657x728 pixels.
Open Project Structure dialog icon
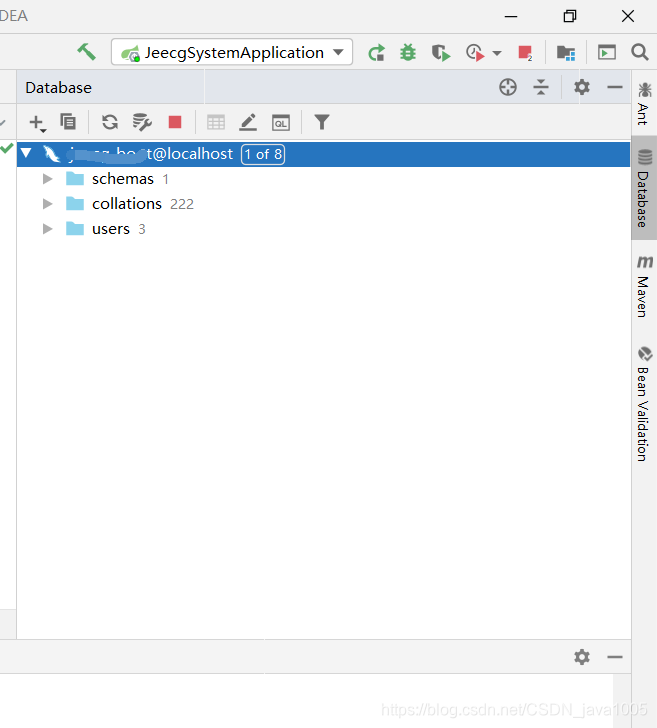click(x=566, y=52)
